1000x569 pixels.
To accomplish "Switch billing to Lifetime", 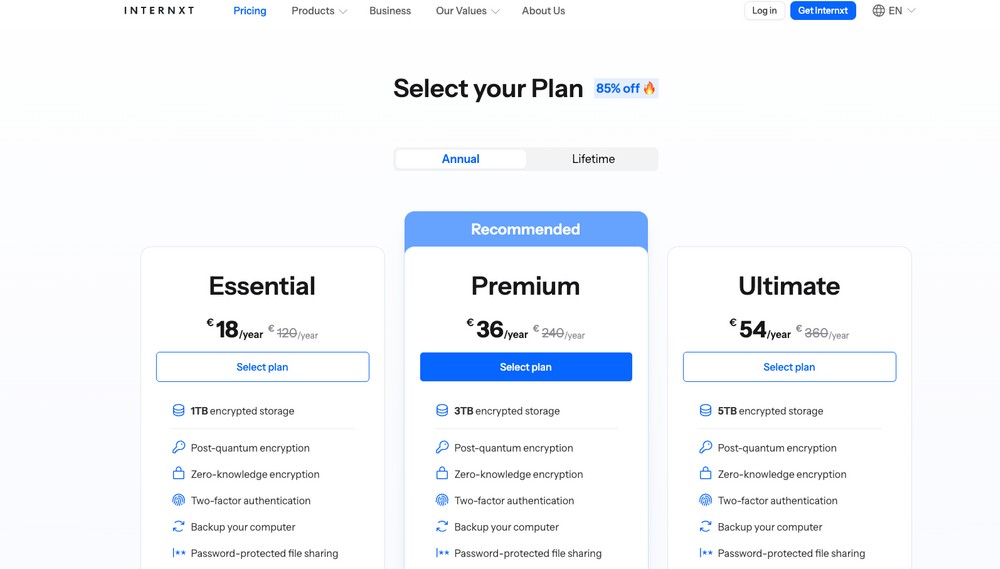I will tap(593, 159).
